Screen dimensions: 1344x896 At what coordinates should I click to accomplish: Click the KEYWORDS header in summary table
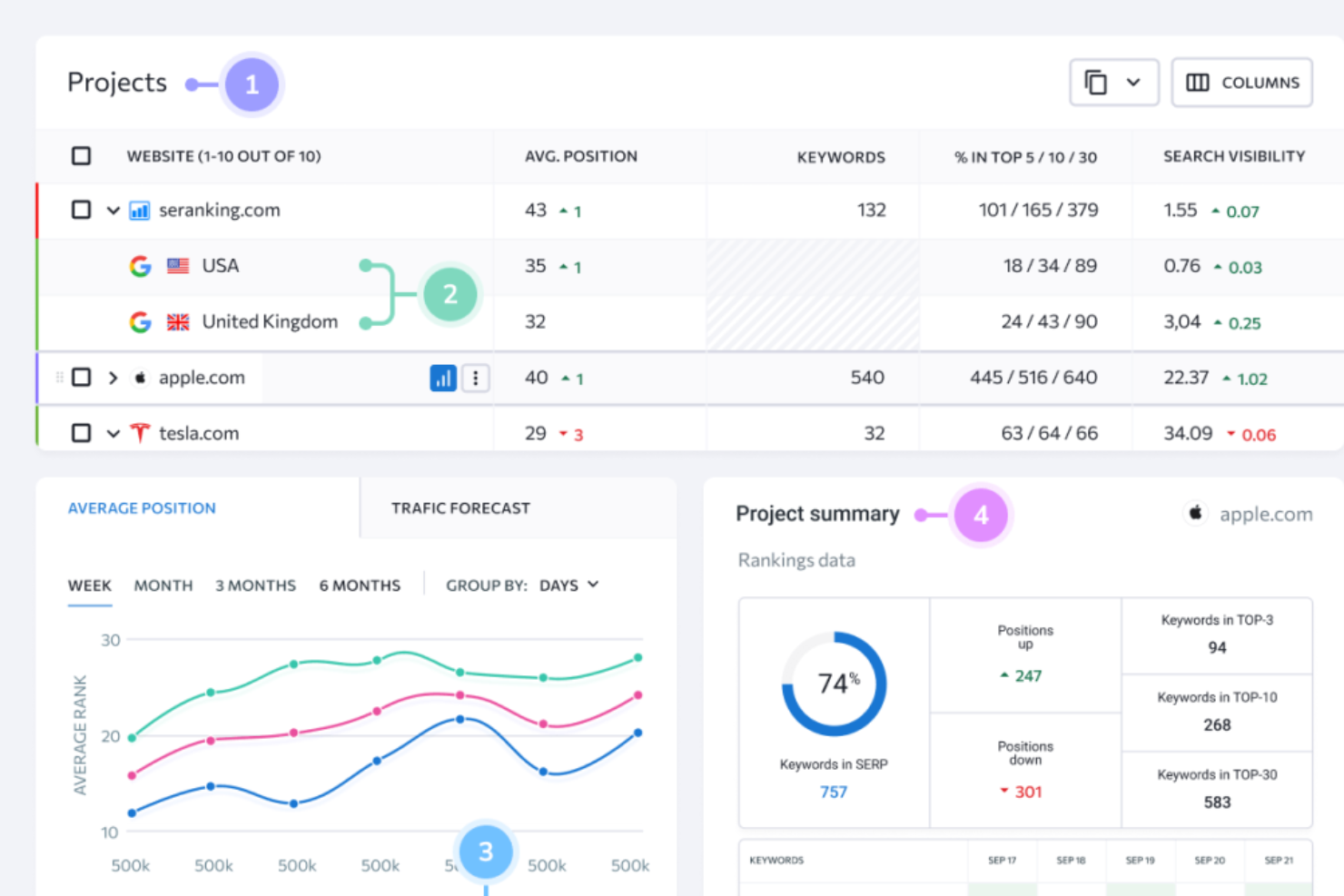coord(776,861)
